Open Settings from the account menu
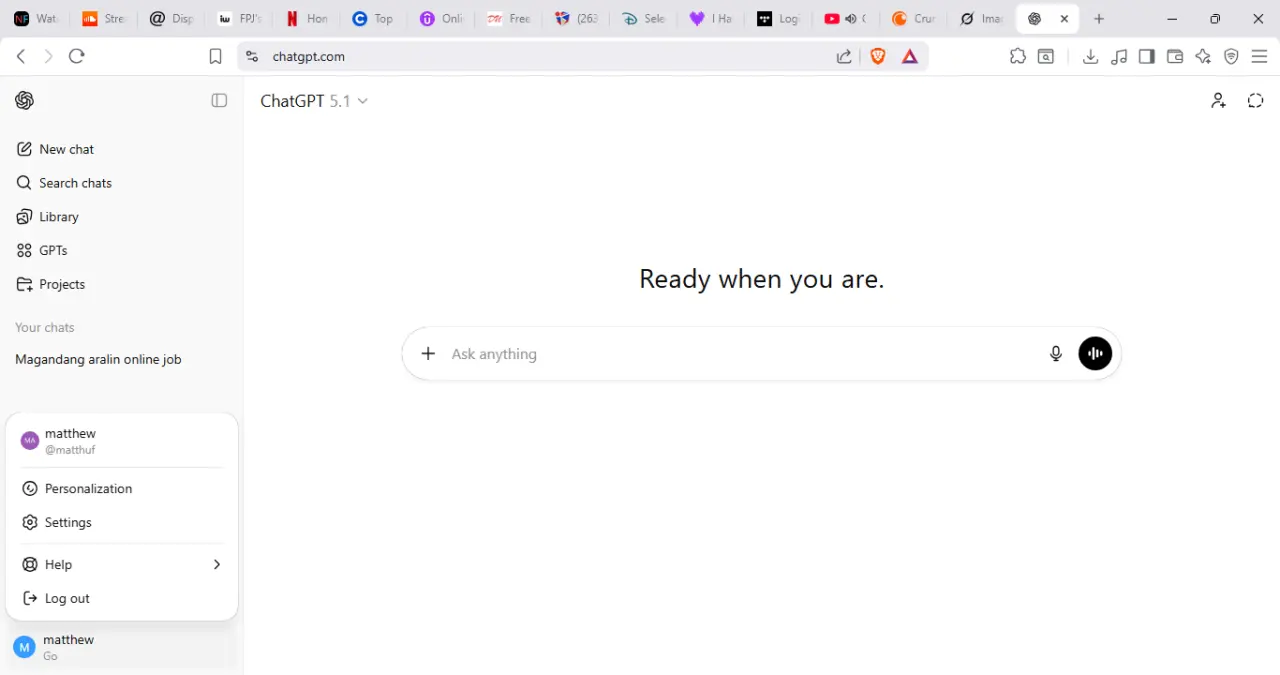The width and height of the screenshot is (1280, 675). coord(122,523)
